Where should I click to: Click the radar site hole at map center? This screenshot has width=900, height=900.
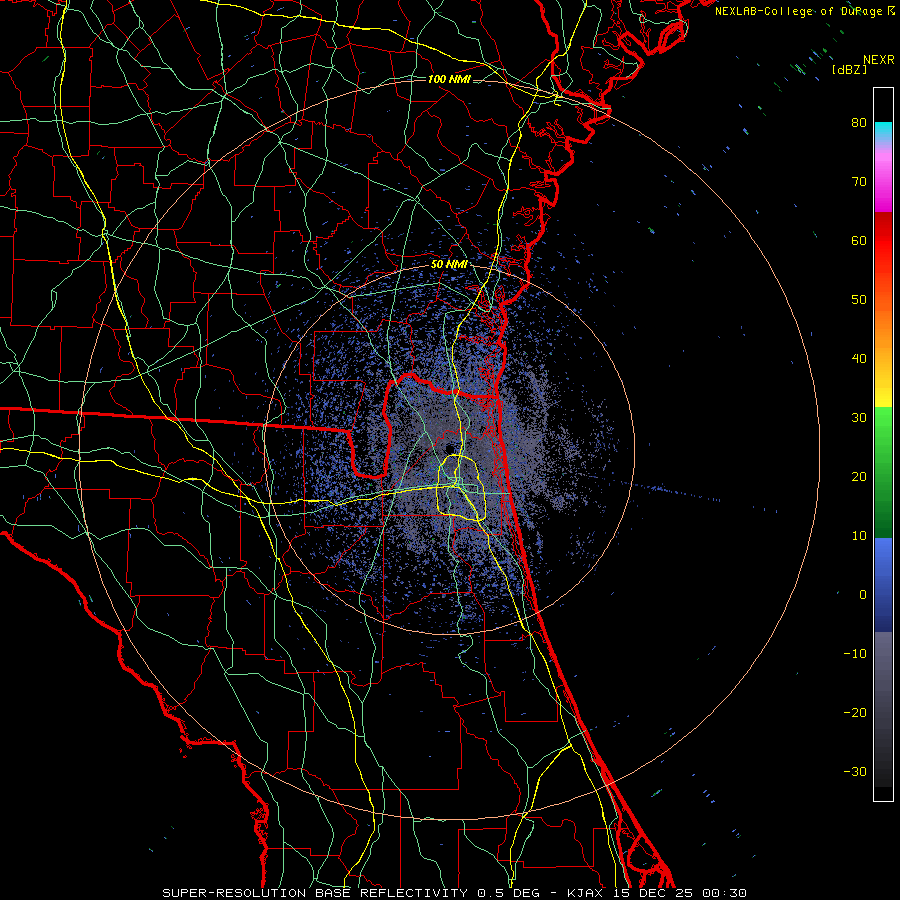[449, 447]
